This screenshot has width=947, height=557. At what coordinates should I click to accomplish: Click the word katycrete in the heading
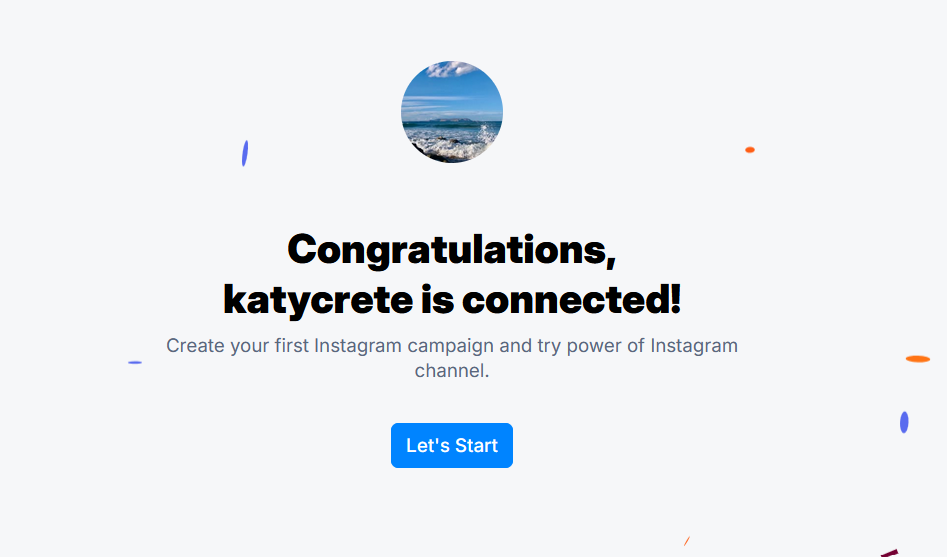318,300
